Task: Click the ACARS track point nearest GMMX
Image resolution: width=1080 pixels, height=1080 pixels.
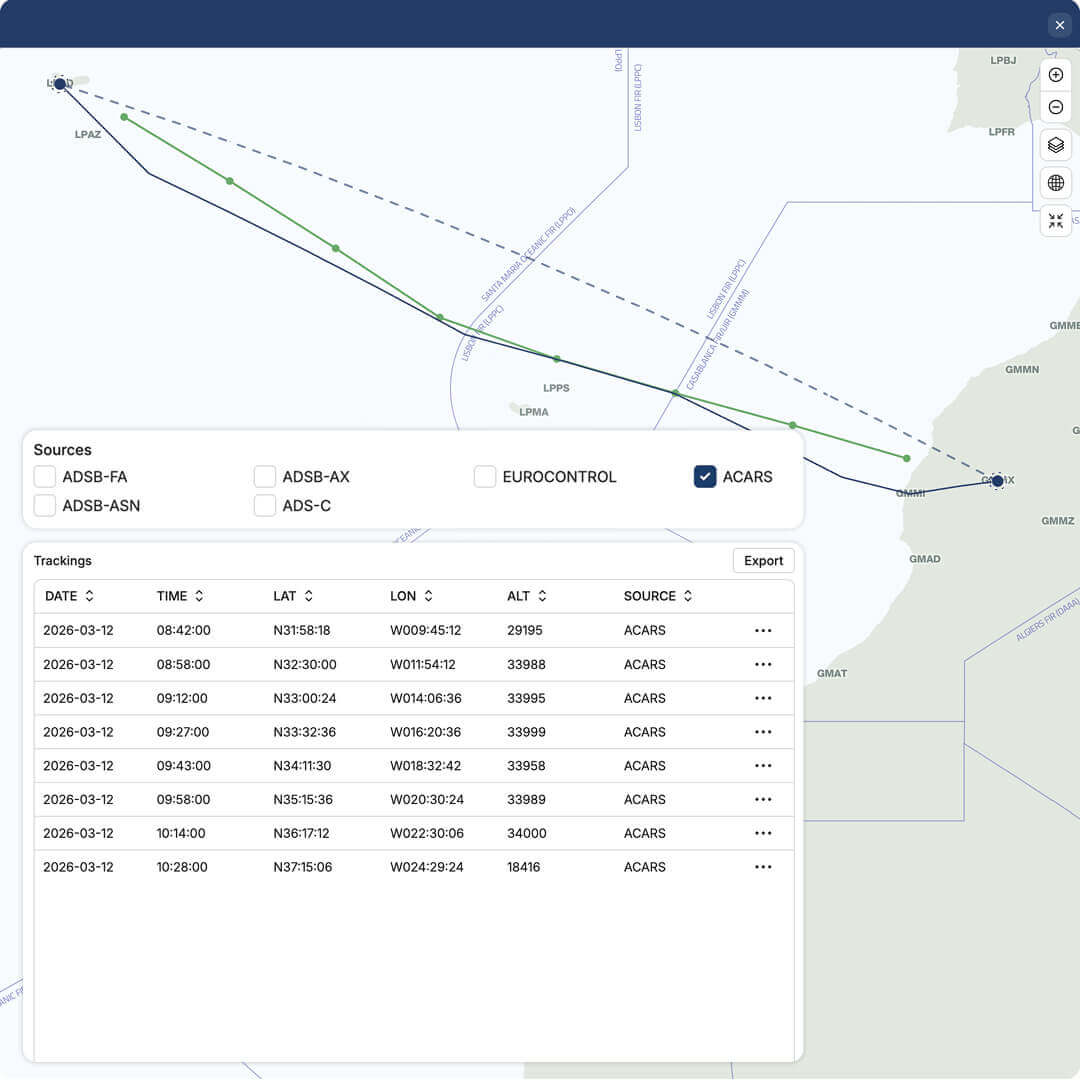Action: pyautogui.click(x=906, y=458)
